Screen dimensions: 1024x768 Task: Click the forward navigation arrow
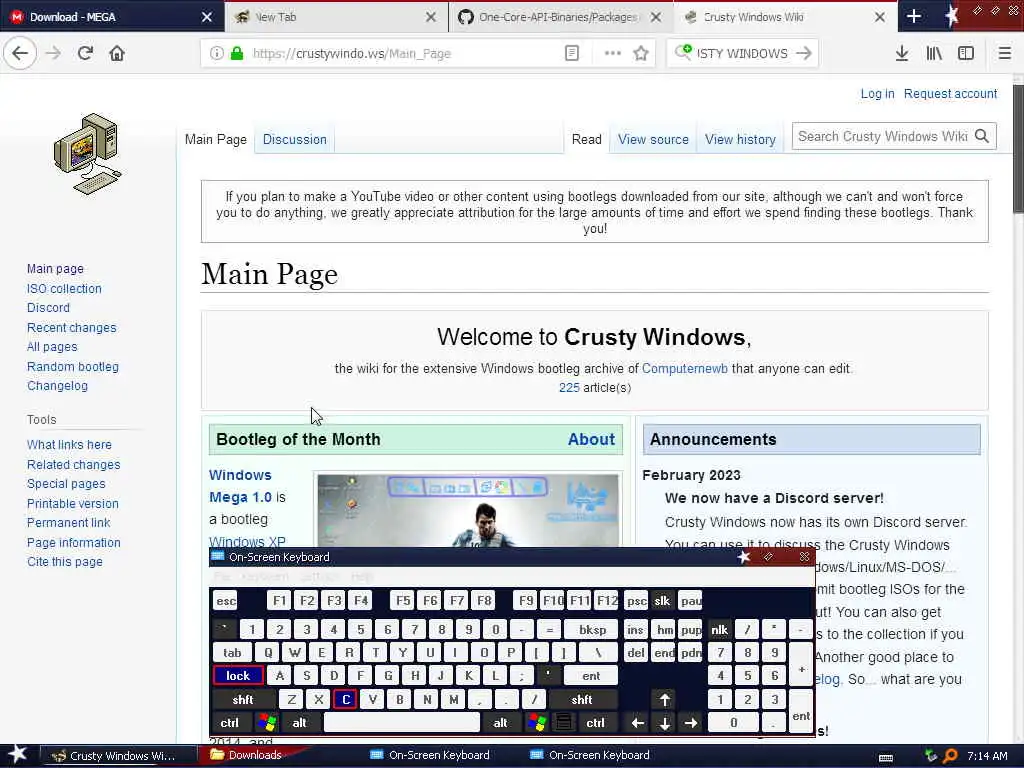click(x=53, y=53)
